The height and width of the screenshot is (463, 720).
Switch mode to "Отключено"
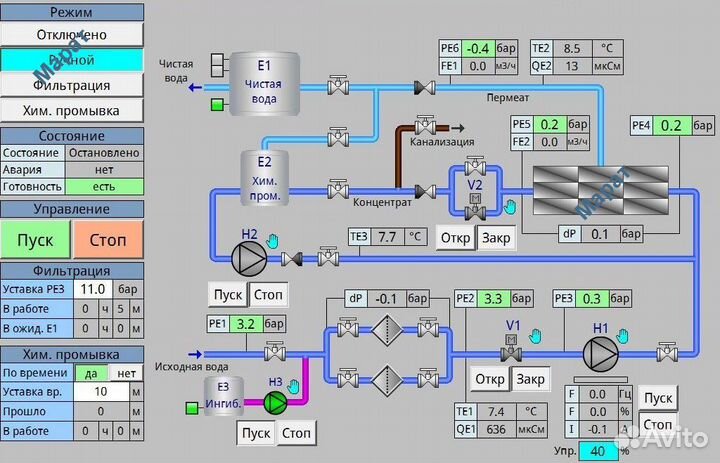[72, 35]
